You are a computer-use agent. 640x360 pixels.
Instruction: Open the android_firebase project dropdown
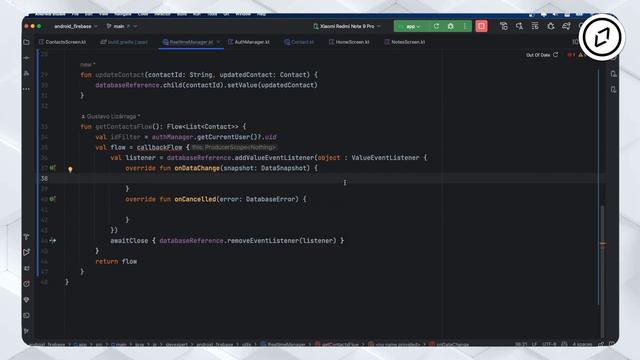[76, 26]
